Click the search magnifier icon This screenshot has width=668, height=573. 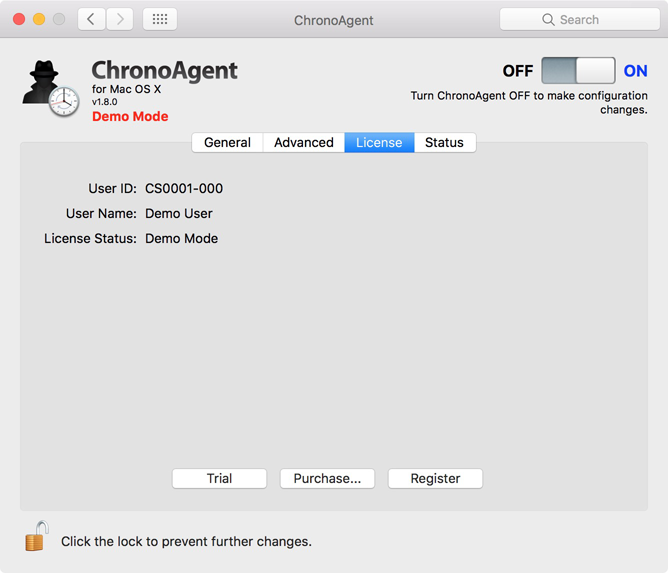(548, 20)
